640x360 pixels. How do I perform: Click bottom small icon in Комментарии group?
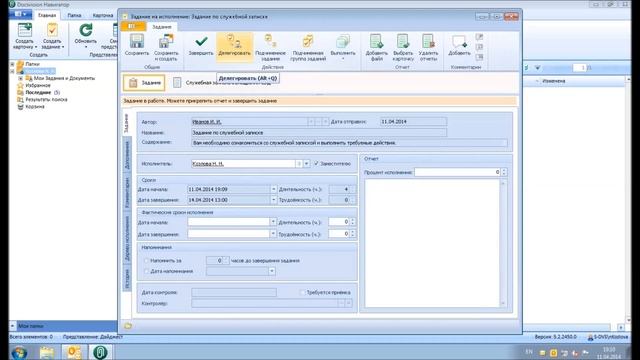(x=480, y=57)
